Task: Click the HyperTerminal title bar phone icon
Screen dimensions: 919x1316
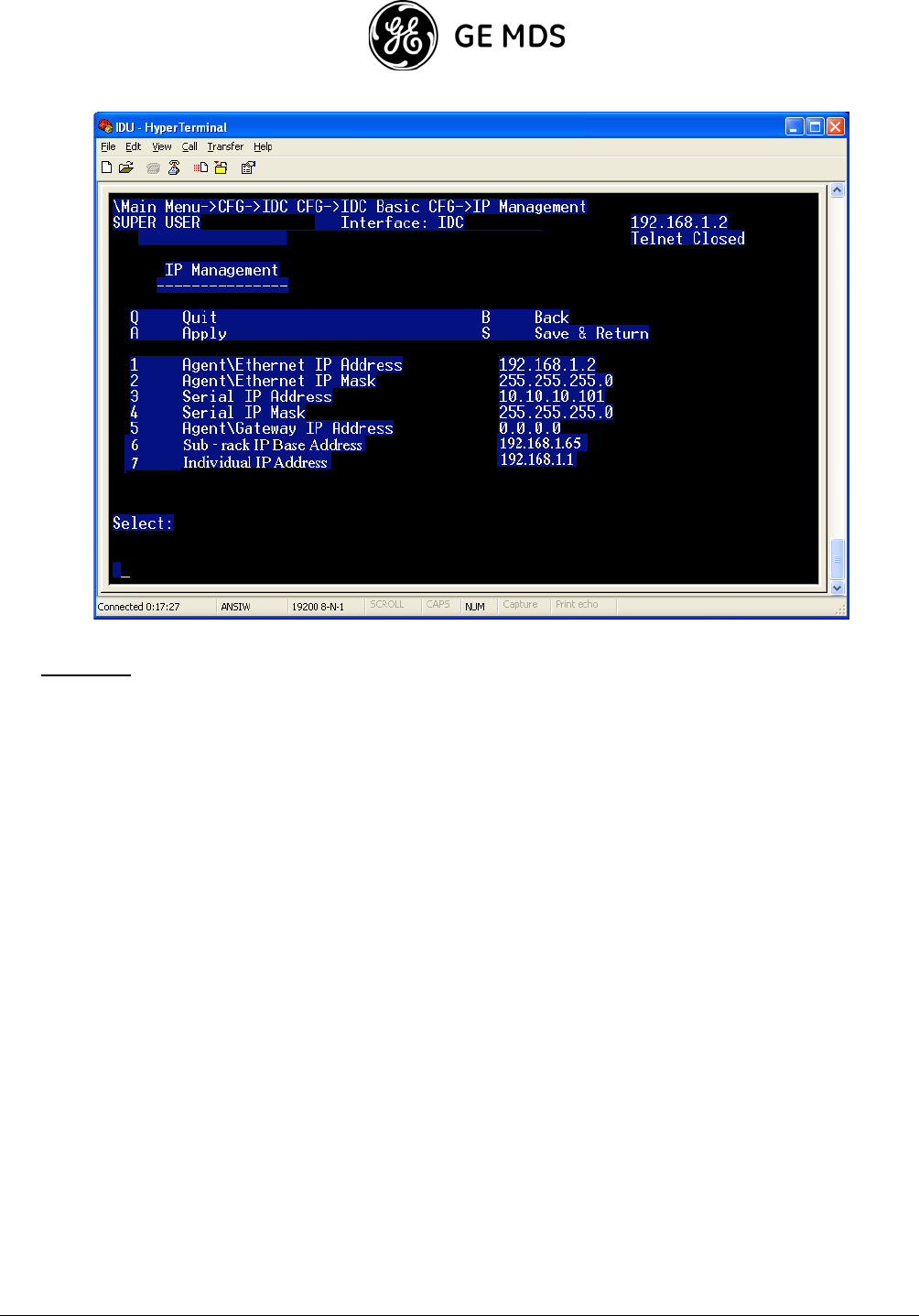Action: pos(105,126)
